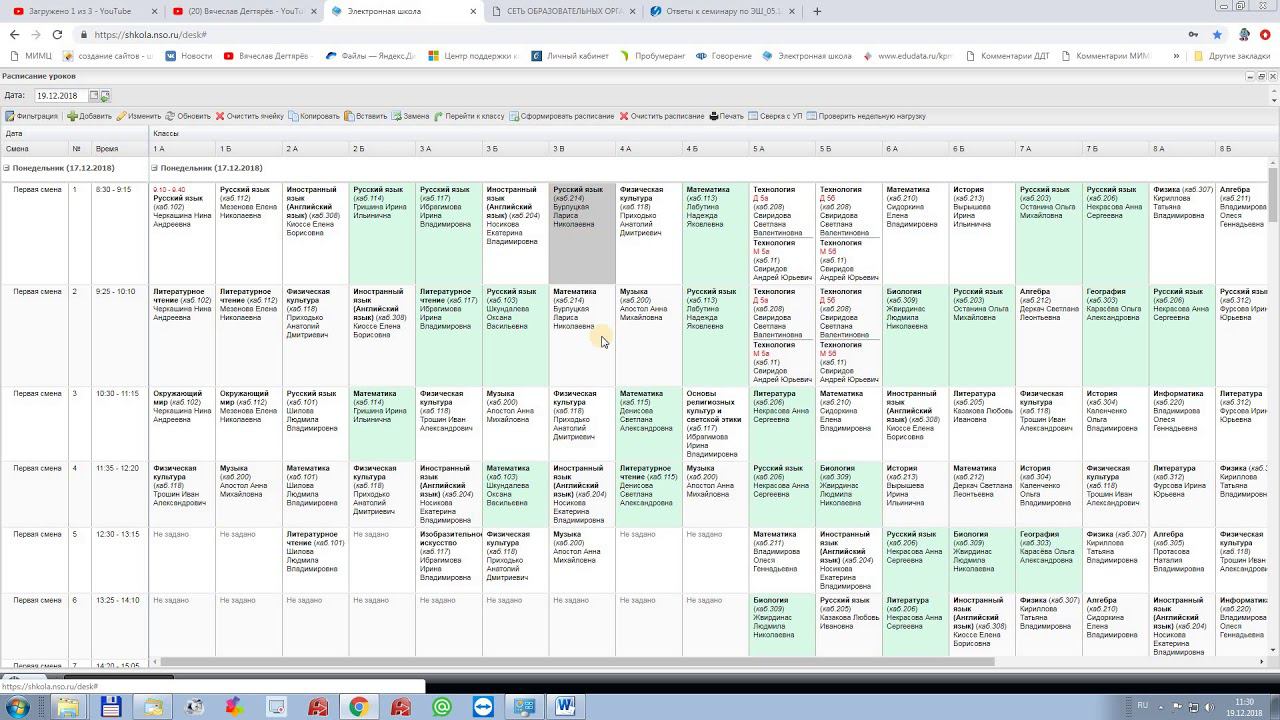Open the МИМЦ bookmark
This screenshot has height=720, width=1280.
click(30, 56)
